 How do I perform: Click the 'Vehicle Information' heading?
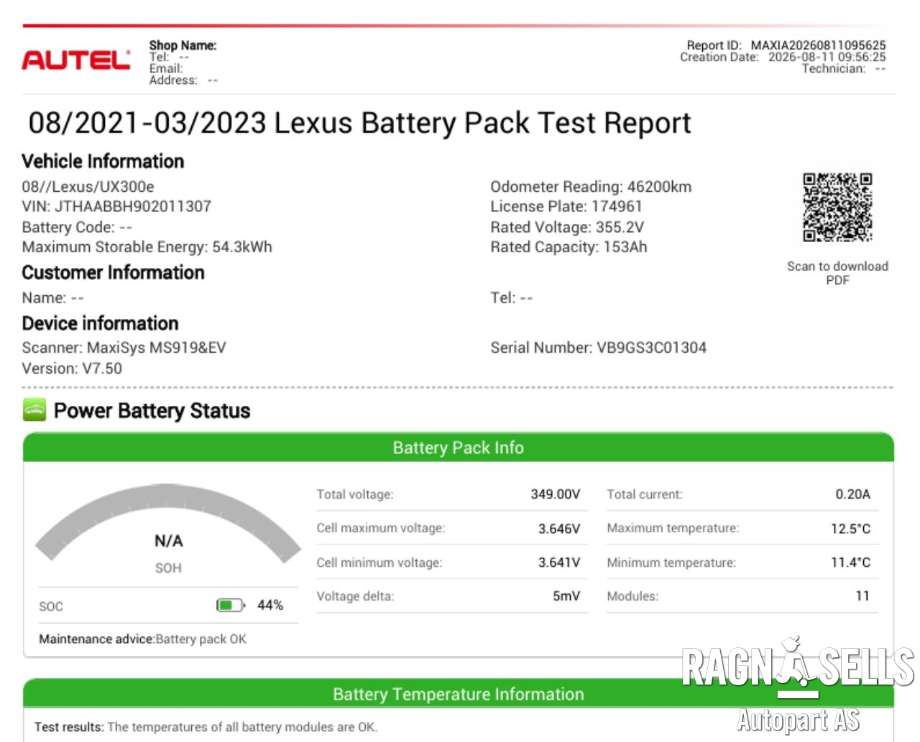point(103,161)
